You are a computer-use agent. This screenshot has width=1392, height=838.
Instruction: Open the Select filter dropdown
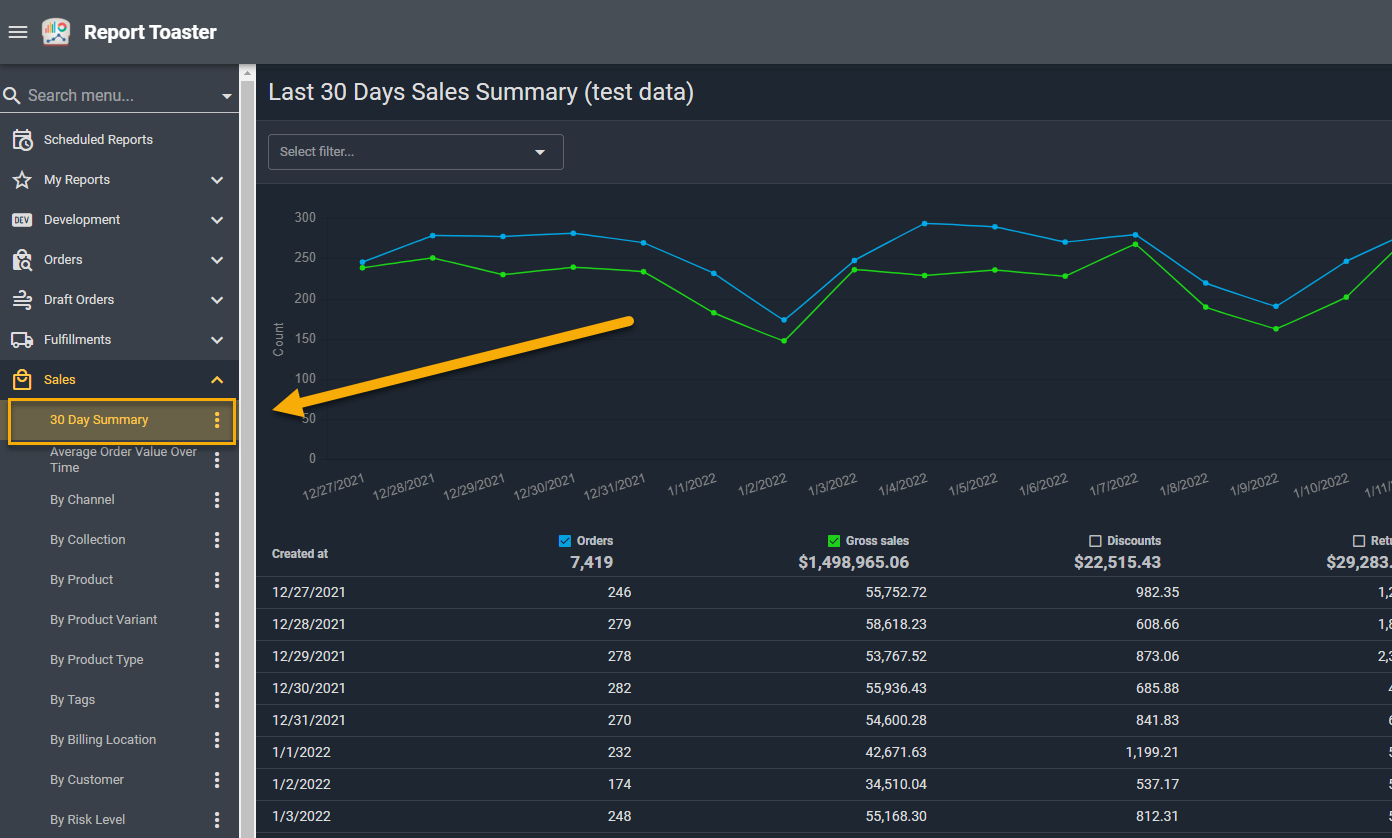coord(415,152)
